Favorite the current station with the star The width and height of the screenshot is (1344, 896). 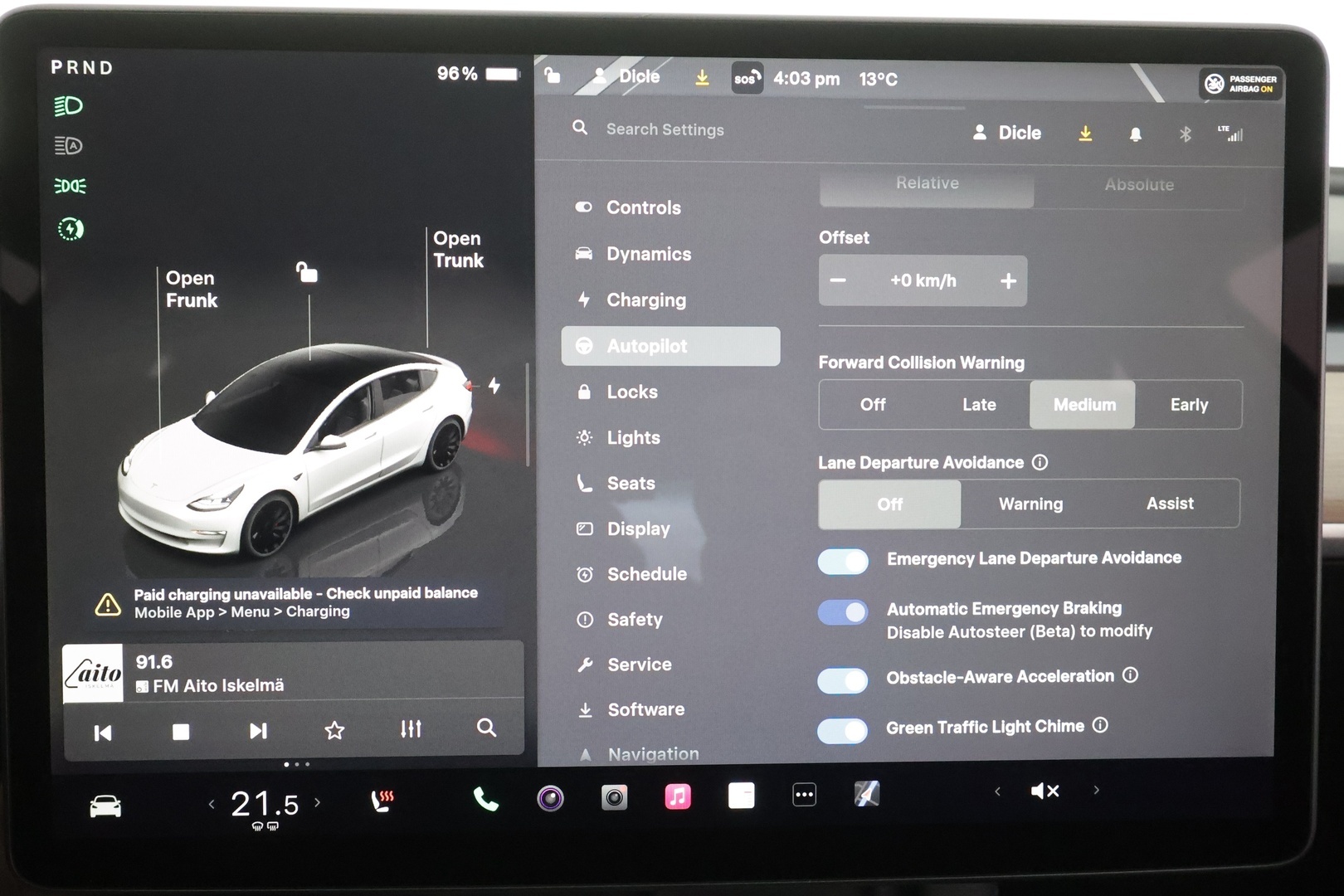(x=334, y=730)
